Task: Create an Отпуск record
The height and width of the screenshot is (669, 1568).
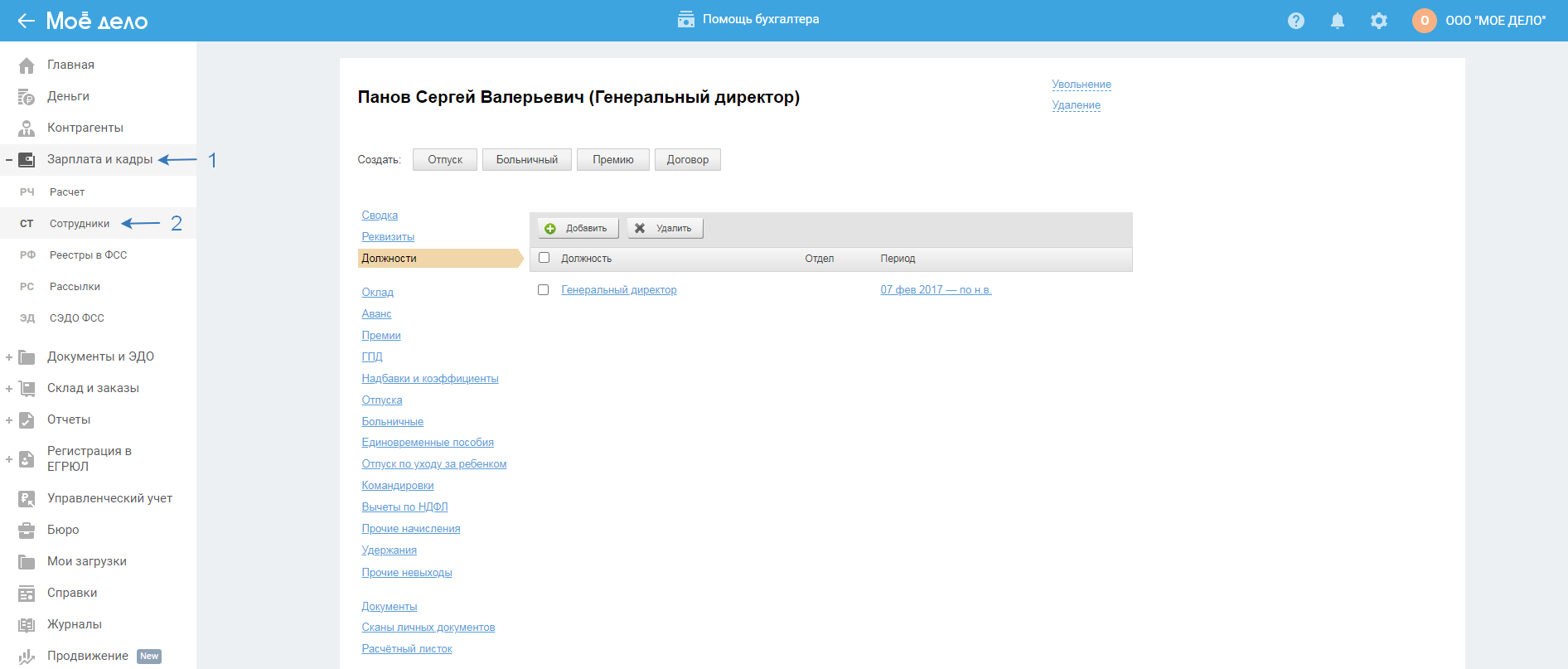Action: pyautogui.click(x=445, y=160)
